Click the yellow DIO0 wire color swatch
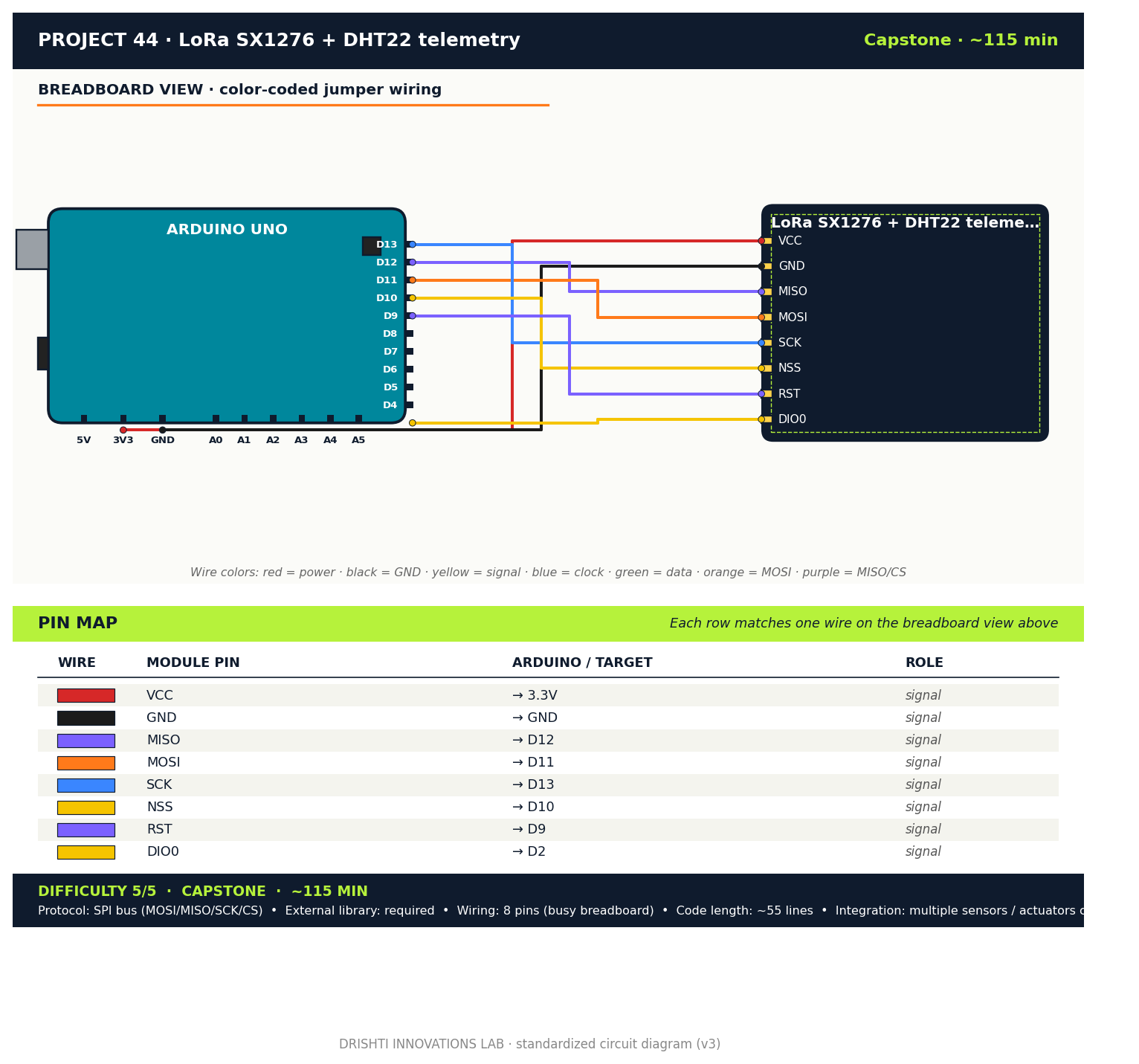The width and height of the screenshot is (1139, 1064). pyautogui.click(x=86, y=851)
